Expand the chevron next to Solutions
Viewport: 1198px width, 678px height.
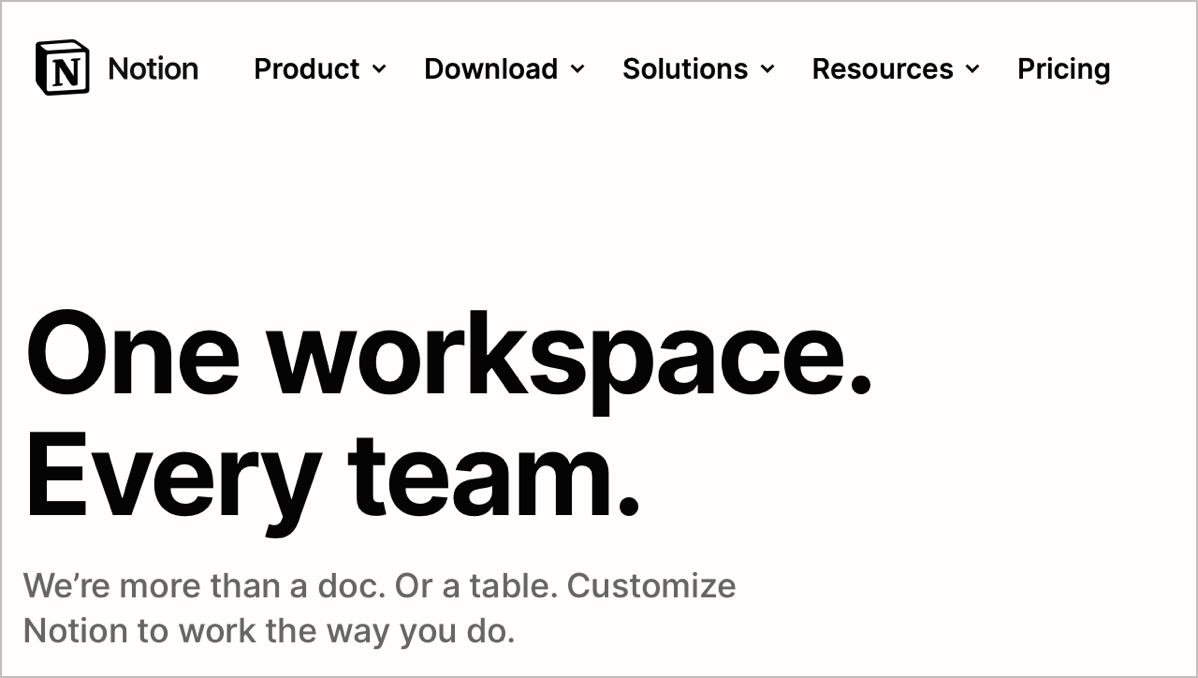[767, 70]
